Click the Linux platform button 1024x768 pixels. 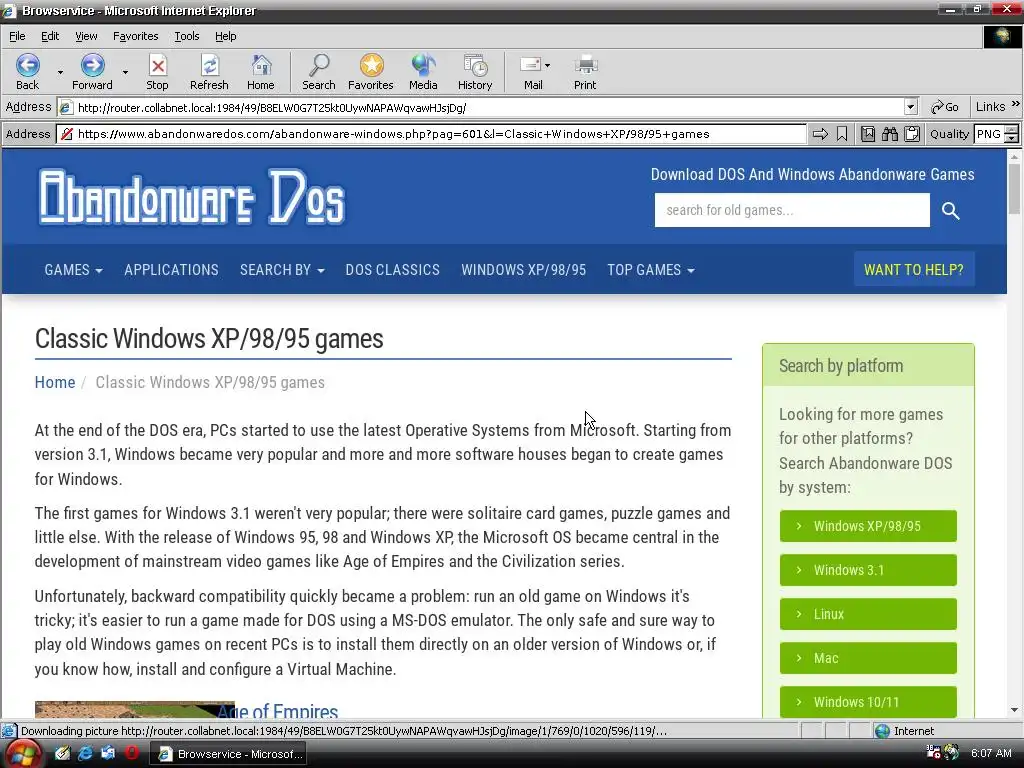(868, 614)
